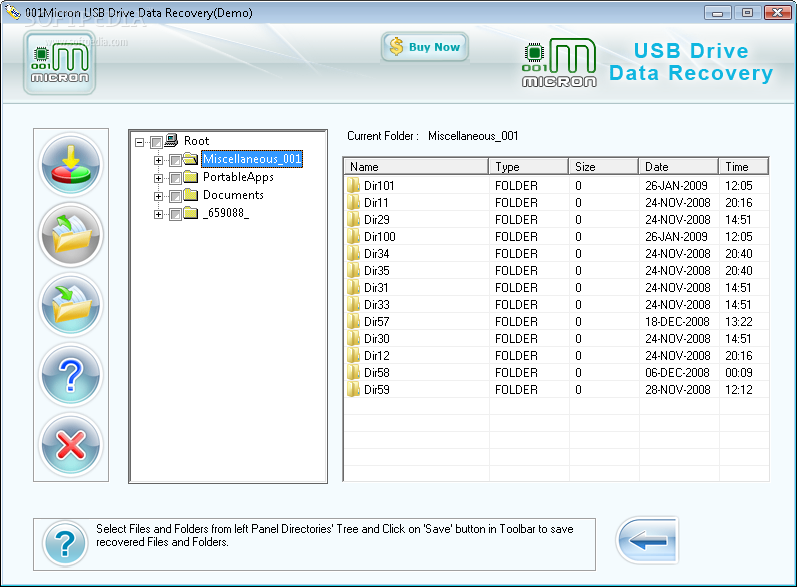This screenshot has height=587, width=797.
Task: Select the Dir59 row name
Action: click(377, 389)
